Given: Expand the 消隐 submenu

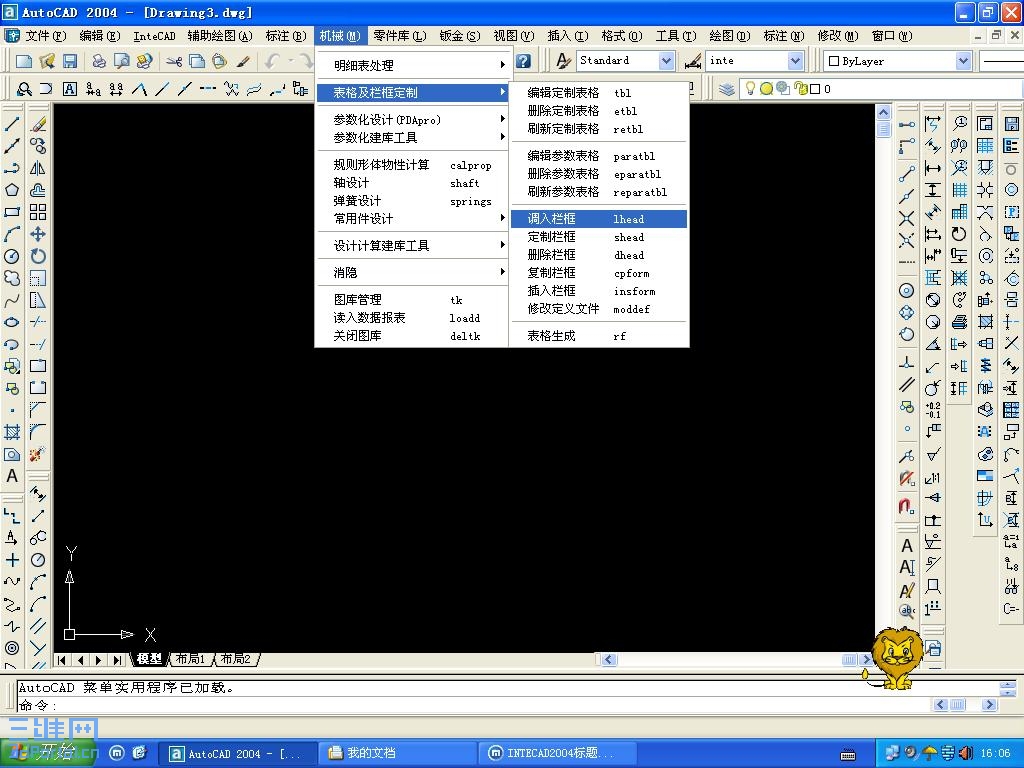Looking at the screenshot, I should click(411, 272).
